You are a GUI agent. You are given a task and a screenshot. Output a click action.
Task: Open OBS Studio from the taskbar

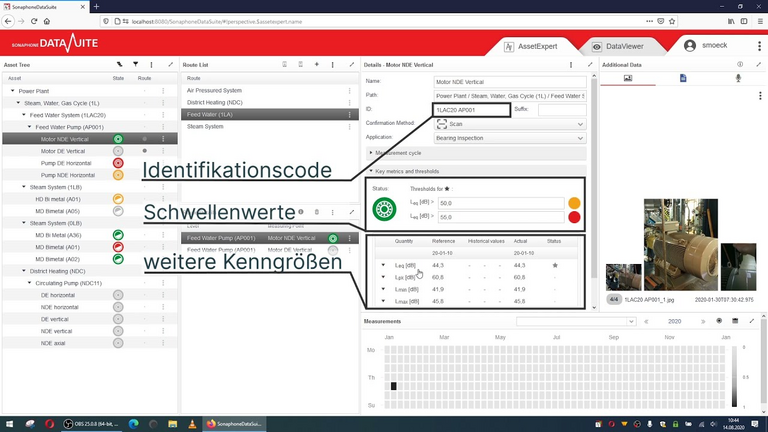click(x=92, y=424)
